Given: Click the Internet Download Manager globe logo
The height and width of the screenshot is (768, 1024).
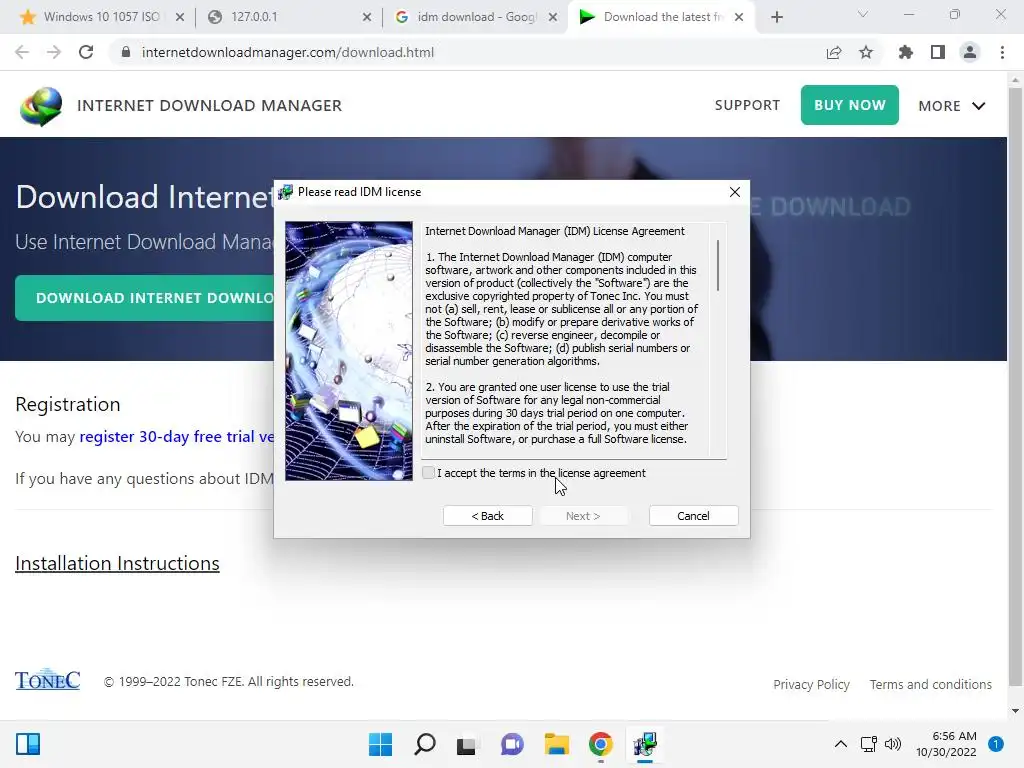Looking at the screenshot, I should coord(41,106).
